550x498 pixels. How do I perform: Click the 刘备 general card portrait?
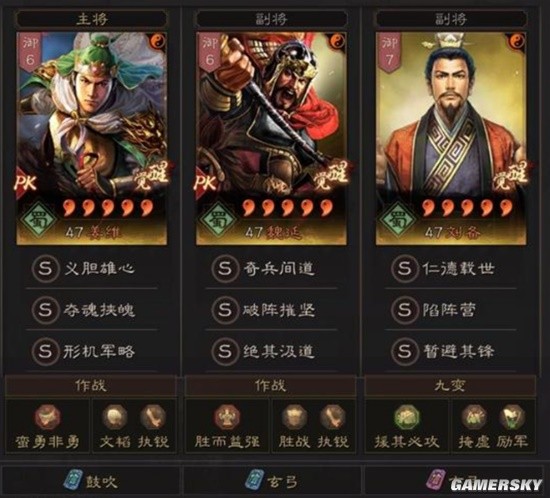point(451,139)
